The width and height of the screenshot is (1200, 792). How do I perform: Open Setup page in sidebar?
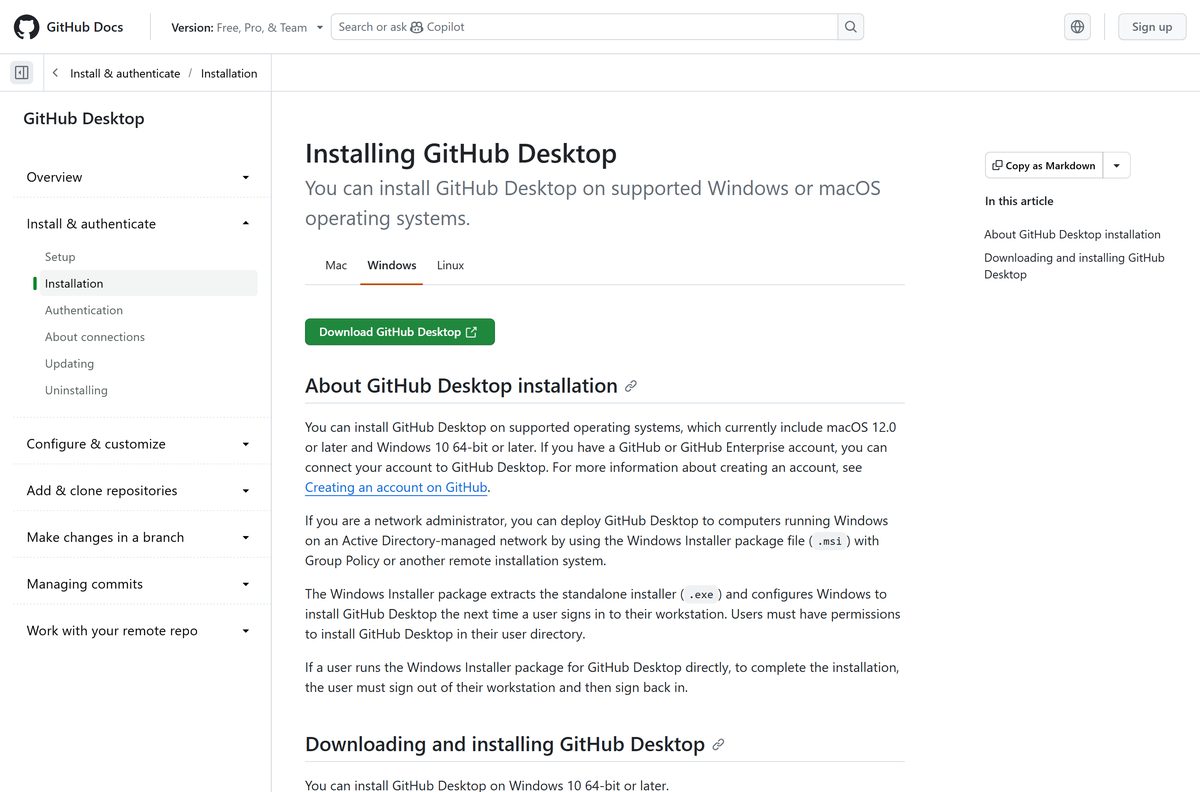[x=60, y=257]
